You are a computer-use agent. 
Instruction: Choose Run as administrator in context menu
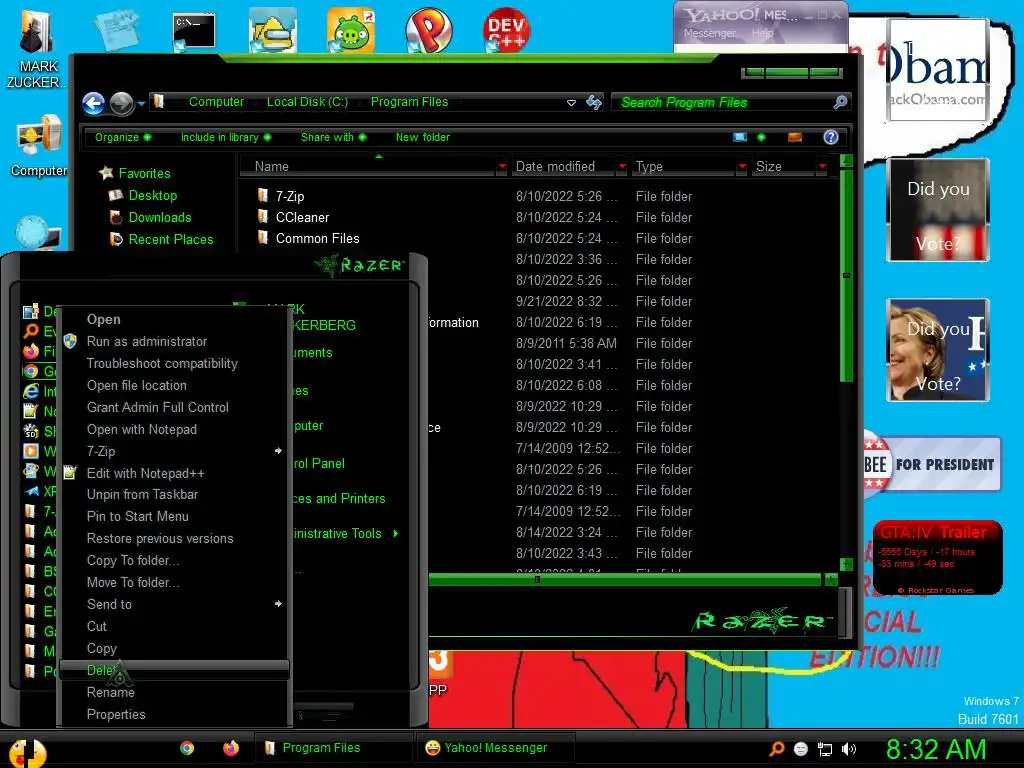174,341
